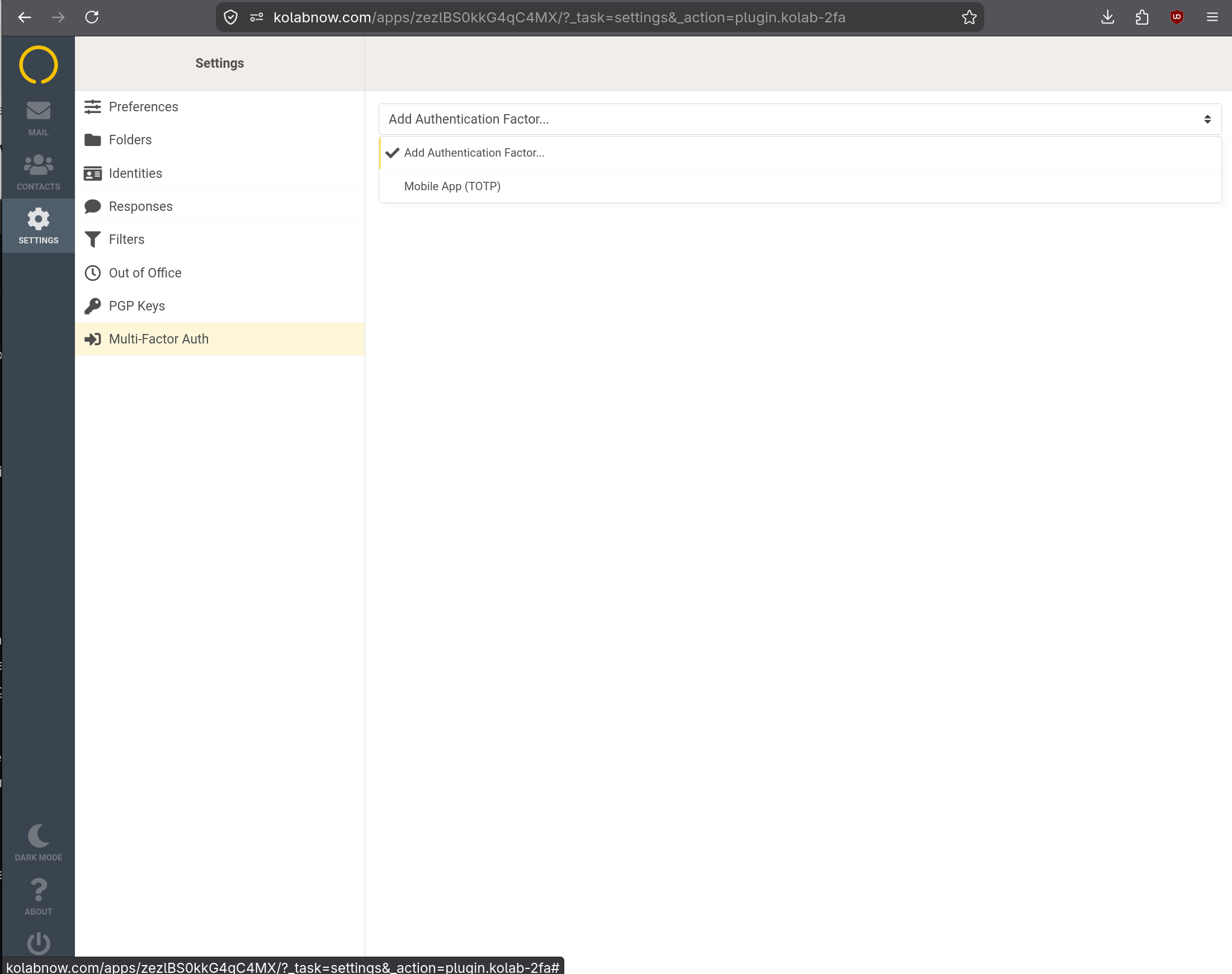Select Mobile App (TOTP) option

[x=452, y=186]
